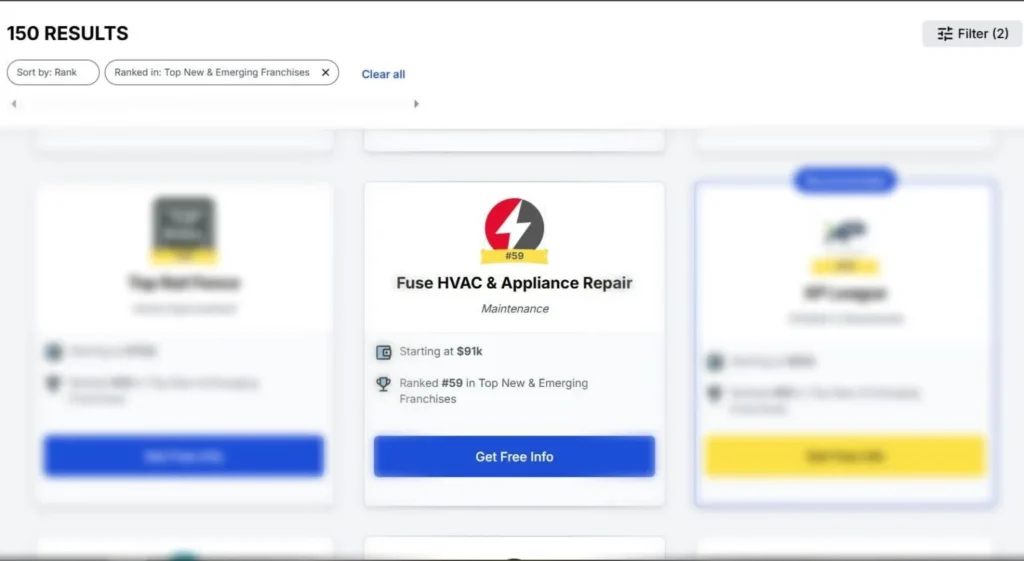Click the Ranked #59 in Top New & Emerging text
The height and width of the screenshot is (561, 1024).
click(494, 391)
